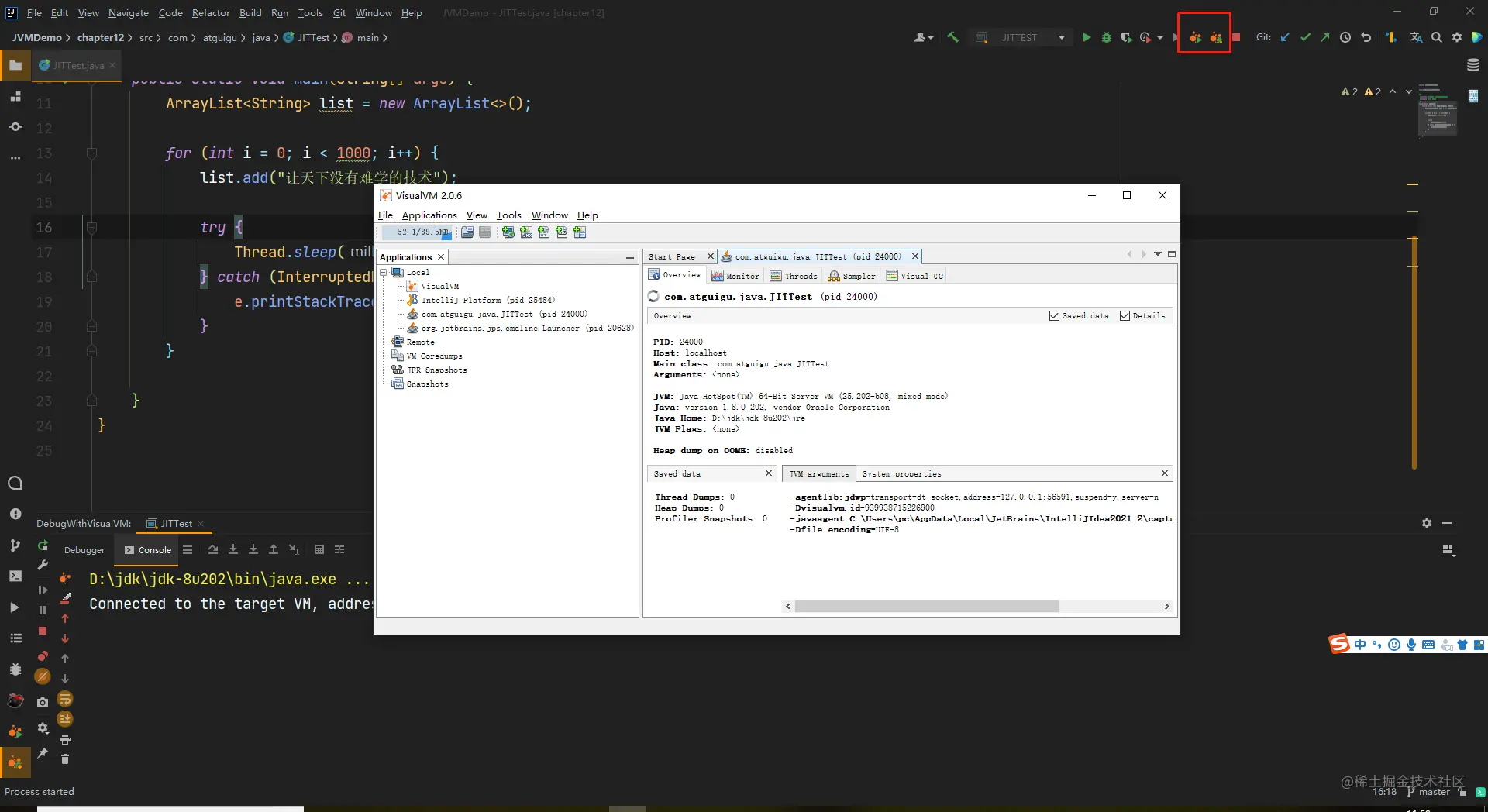Click the Pause Program icon in debug panel

(x=43, y=611)
